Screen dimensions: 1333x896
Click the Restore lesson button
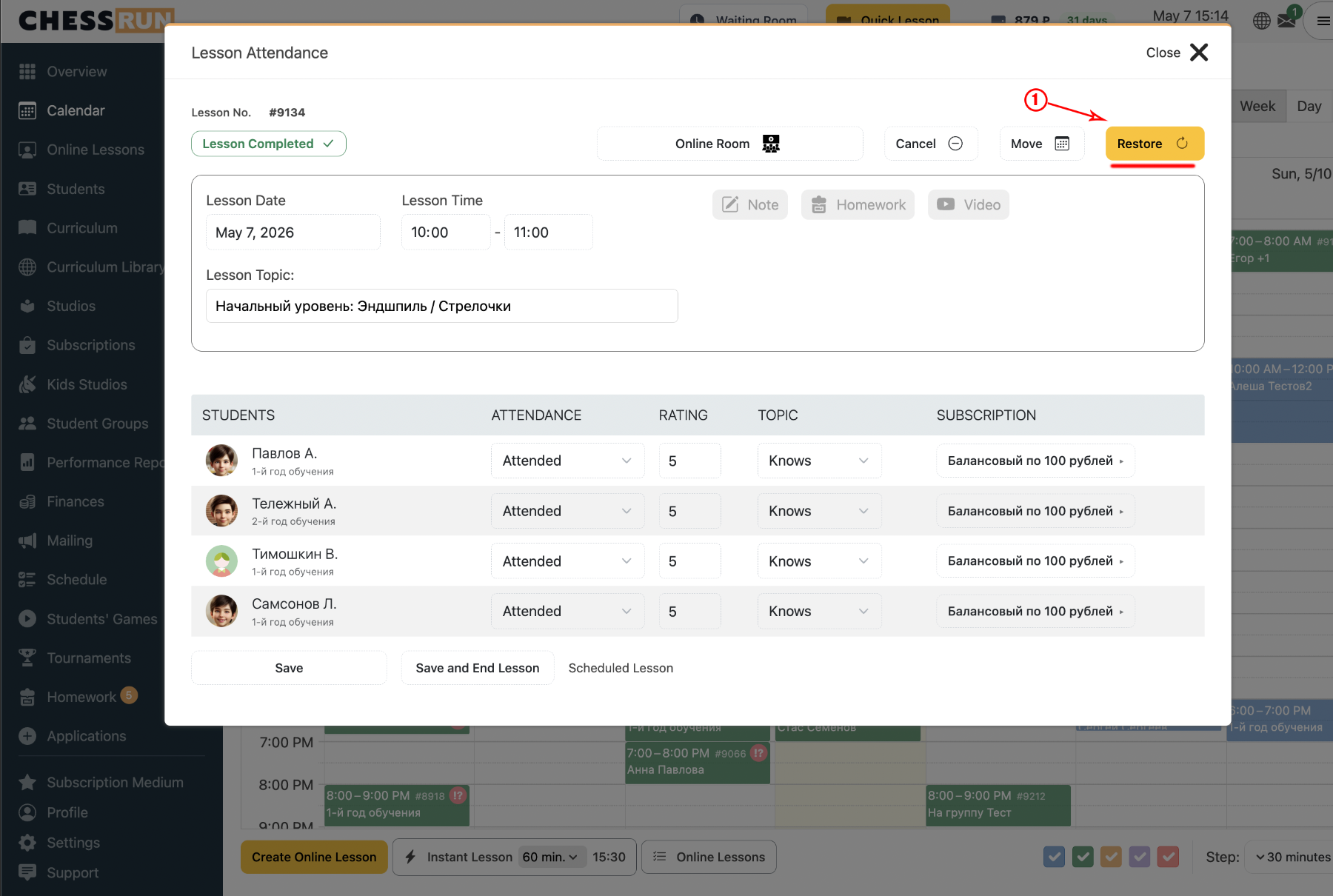1155,144
